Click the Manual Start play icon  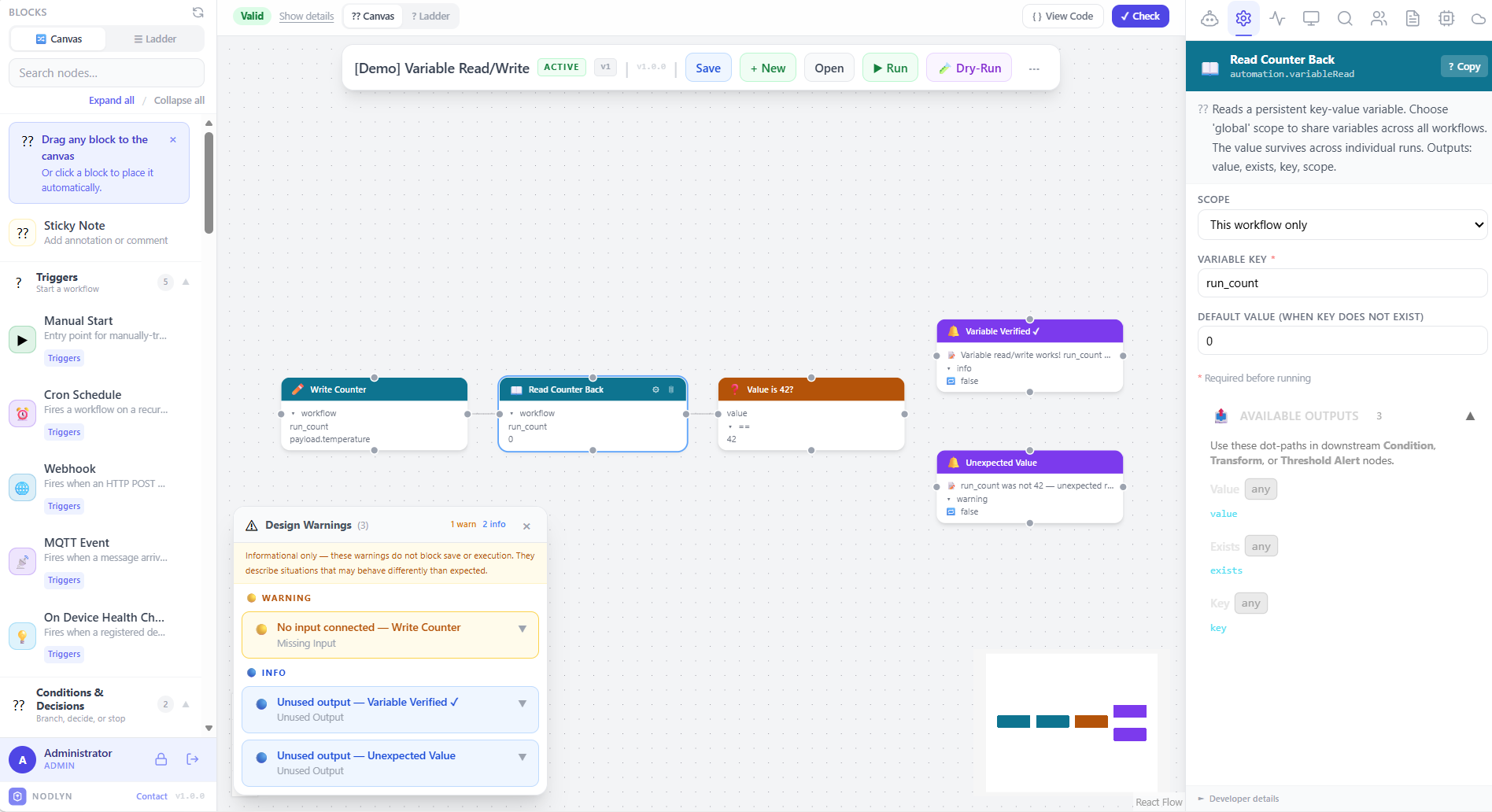pyautogui.click(x=22, y=340)
